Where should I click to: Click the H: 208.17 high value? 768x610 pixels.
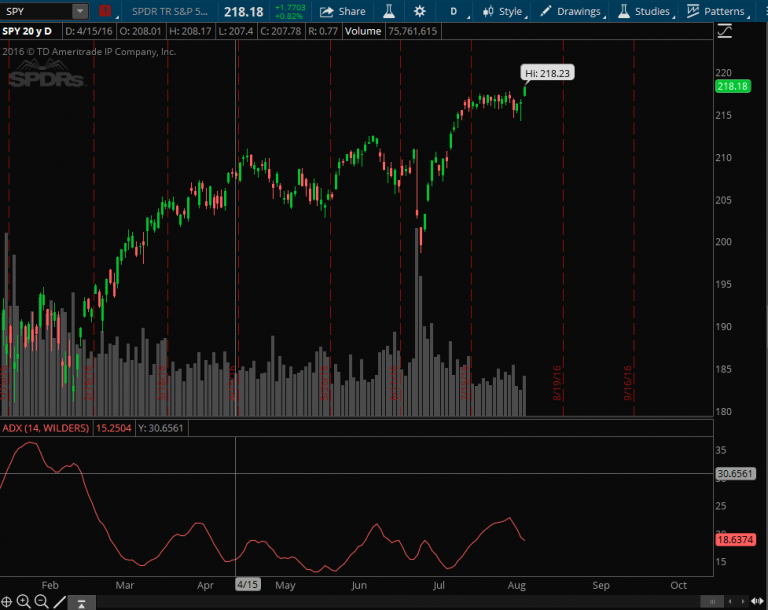click(190, 31)
